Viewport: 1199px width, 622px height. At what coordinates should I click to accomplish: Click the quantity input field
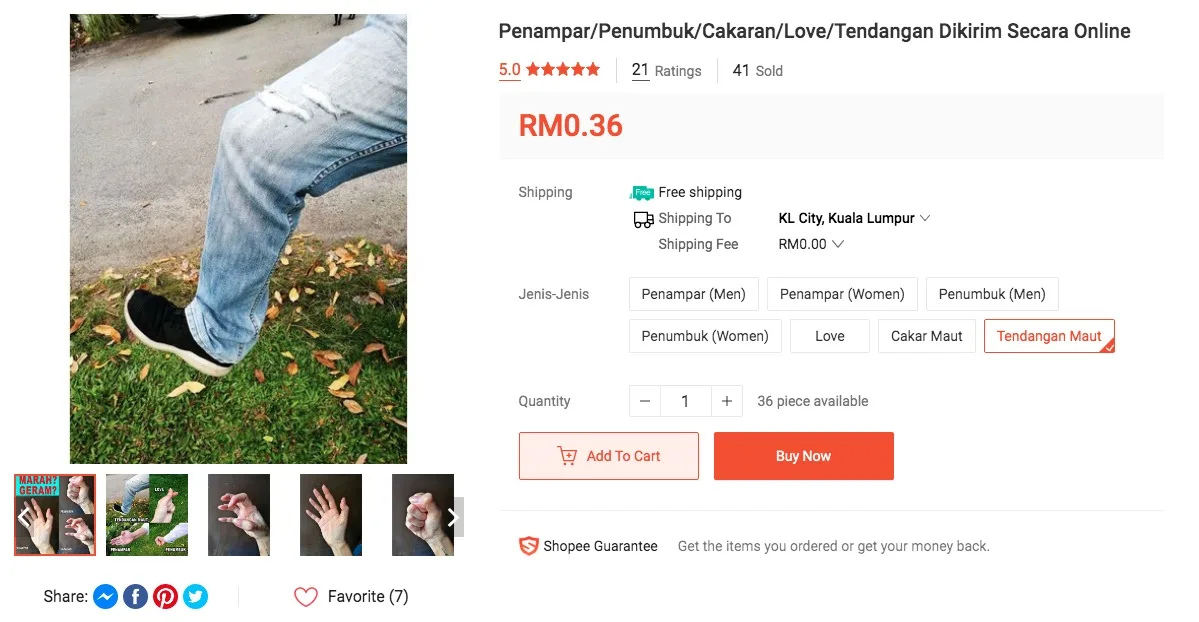(x=685, y=401)
